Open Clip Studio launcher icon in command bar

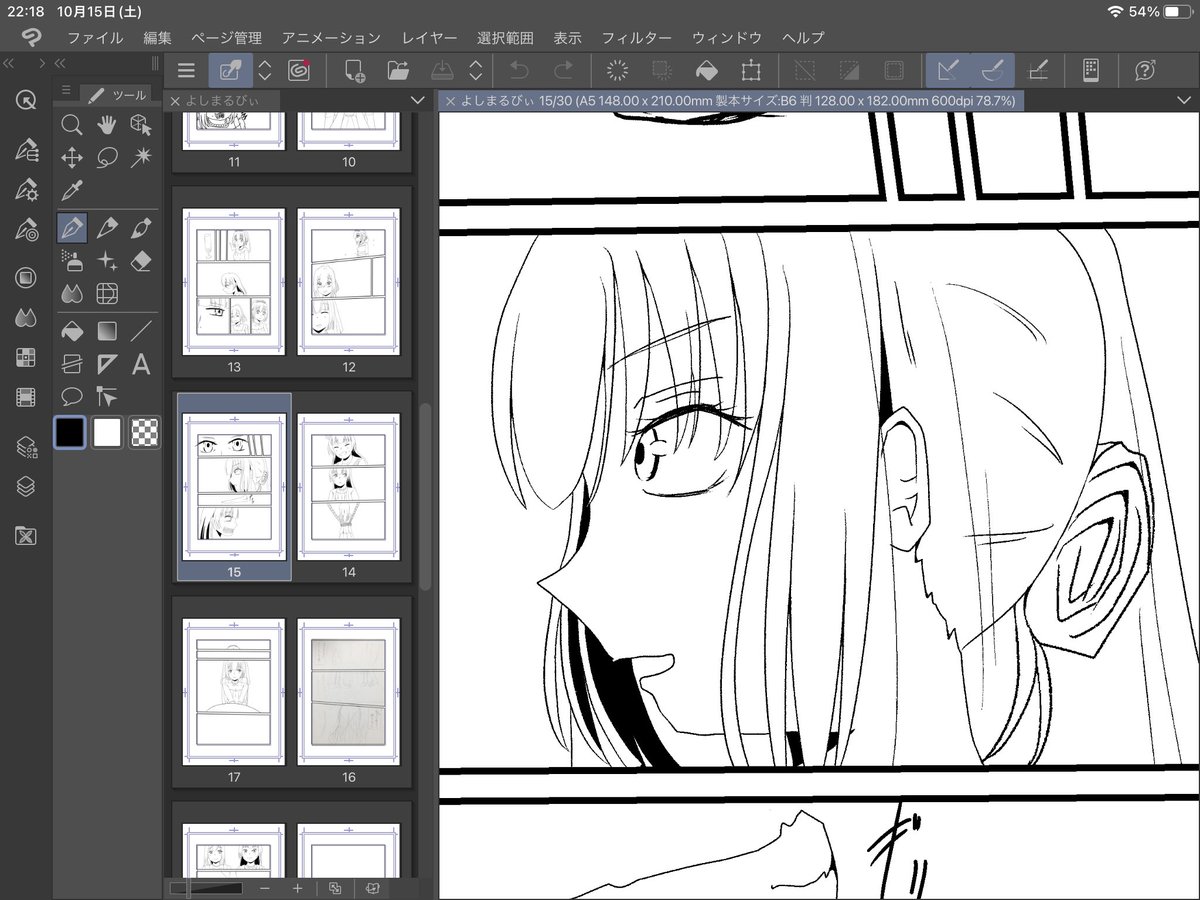point(298,70)
